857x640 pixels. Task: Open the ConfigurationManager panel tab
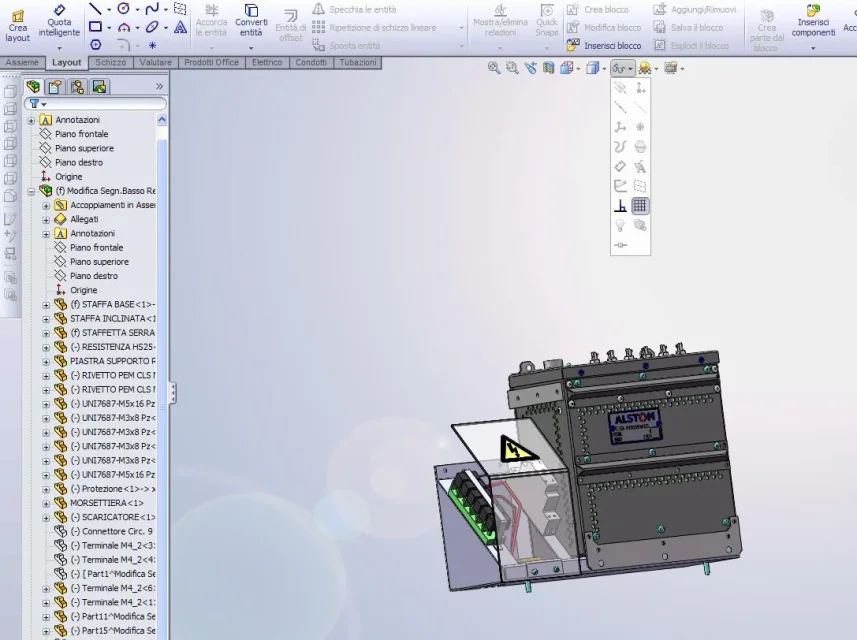[x=78, y=87]
